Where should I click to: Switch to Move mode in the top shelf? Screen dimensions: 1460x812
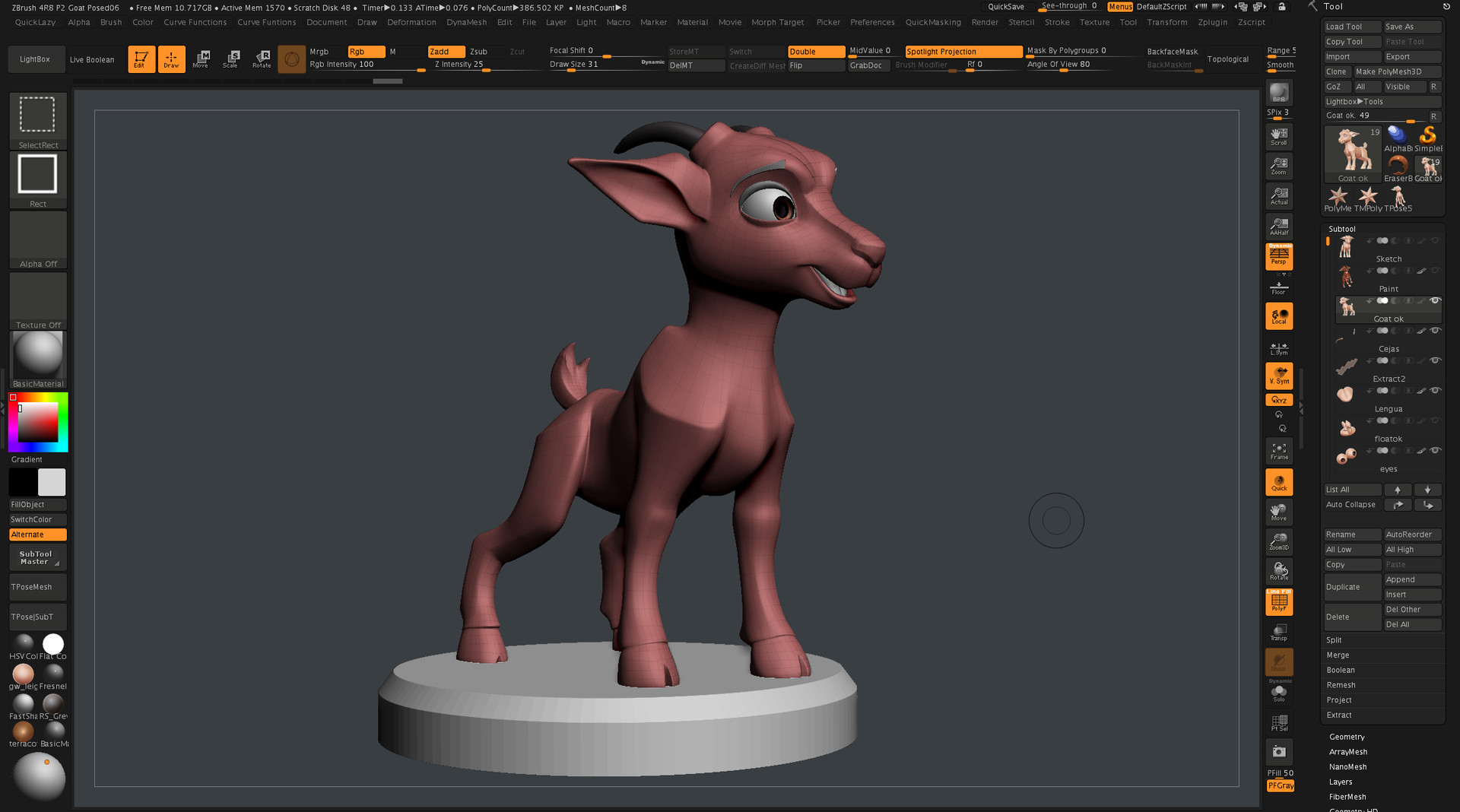point(202,59)
